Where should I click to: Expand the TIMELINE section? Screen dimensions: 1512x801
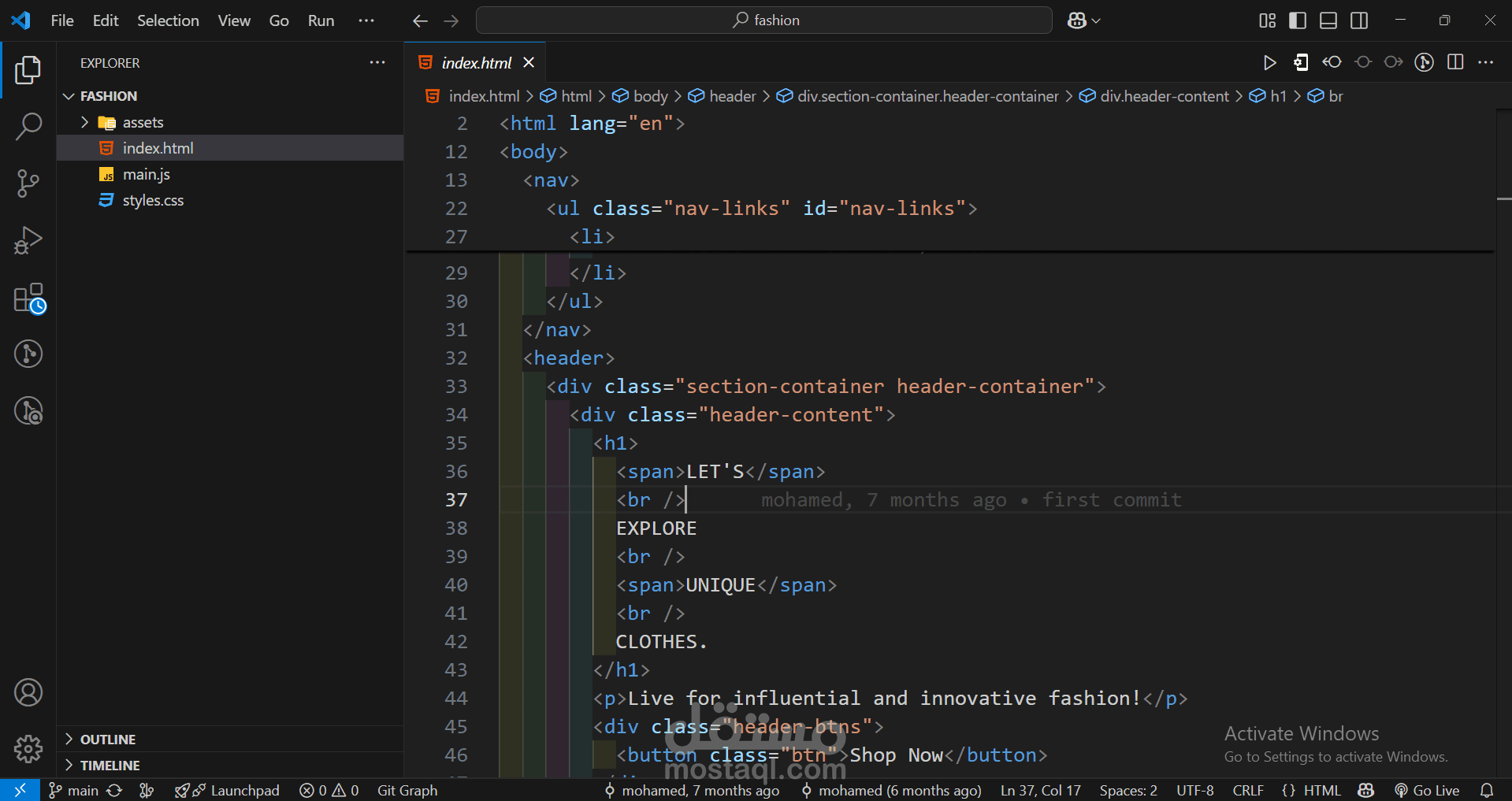110,766
